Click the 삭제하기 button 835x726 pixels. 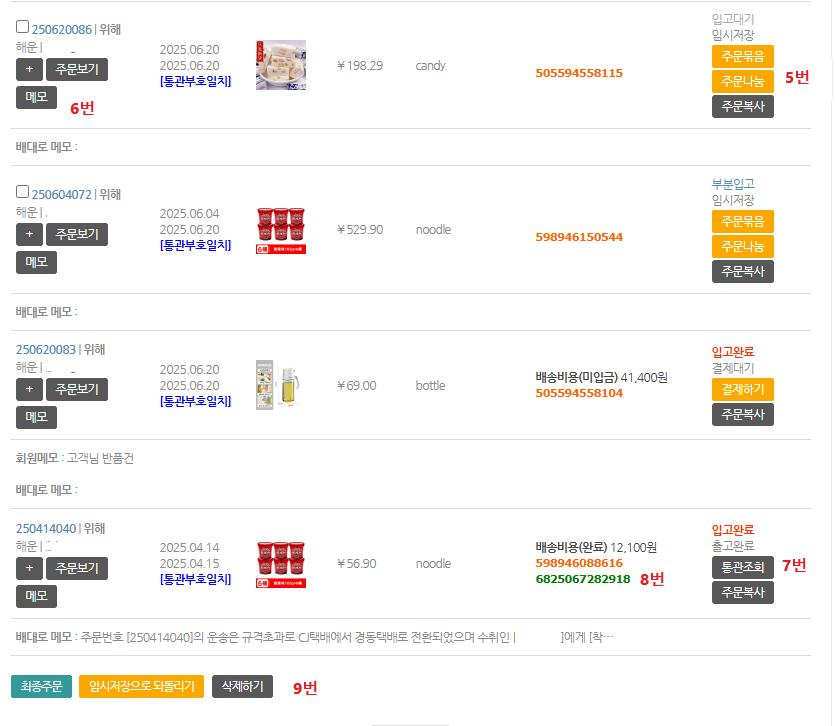[x=242, y=686]
